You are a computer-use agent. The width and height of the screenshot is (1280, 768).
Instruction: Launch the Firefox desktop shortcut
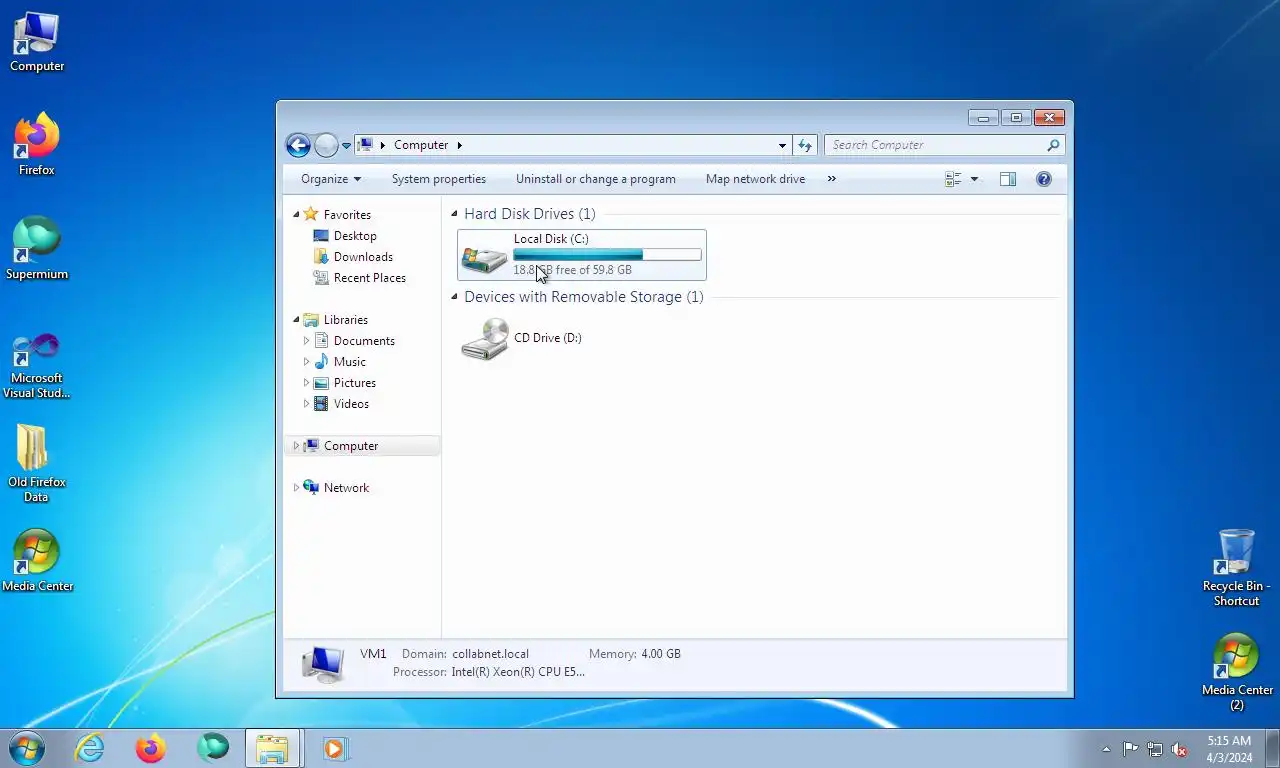[x=37, y=145]
